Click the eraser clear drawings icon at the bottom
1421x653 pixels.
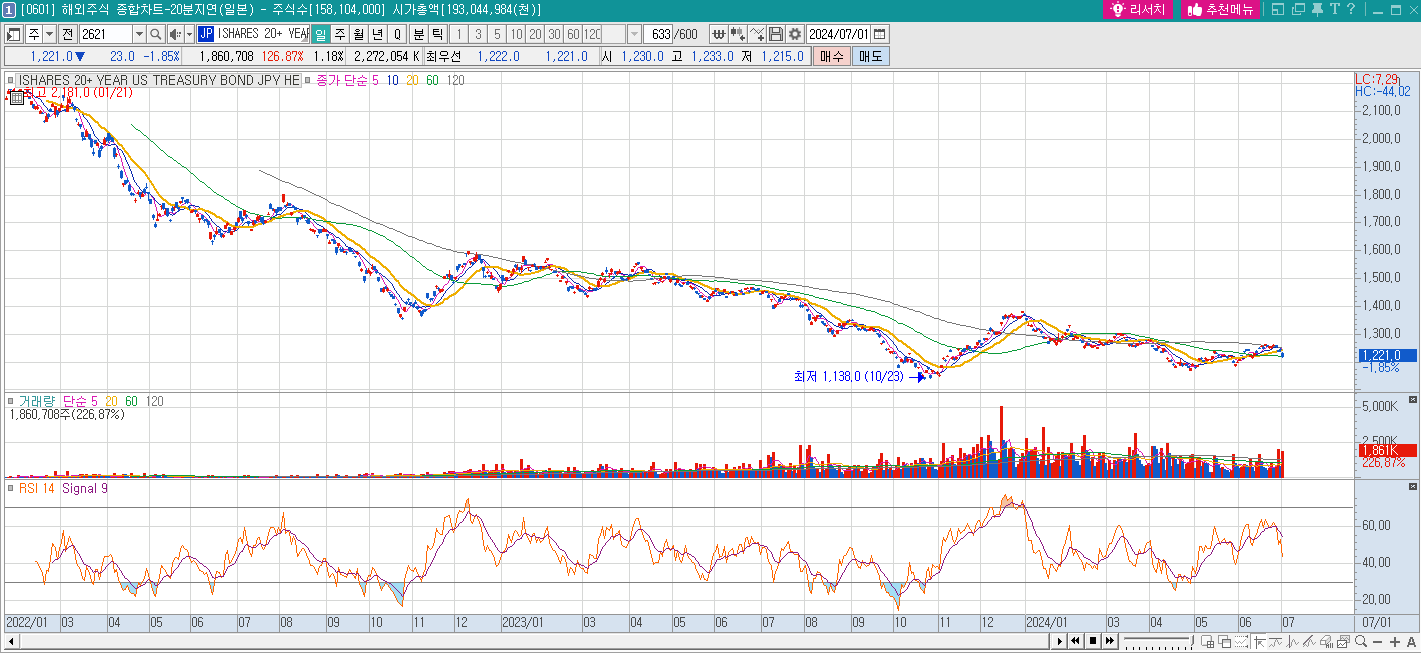pos(1325,642)
